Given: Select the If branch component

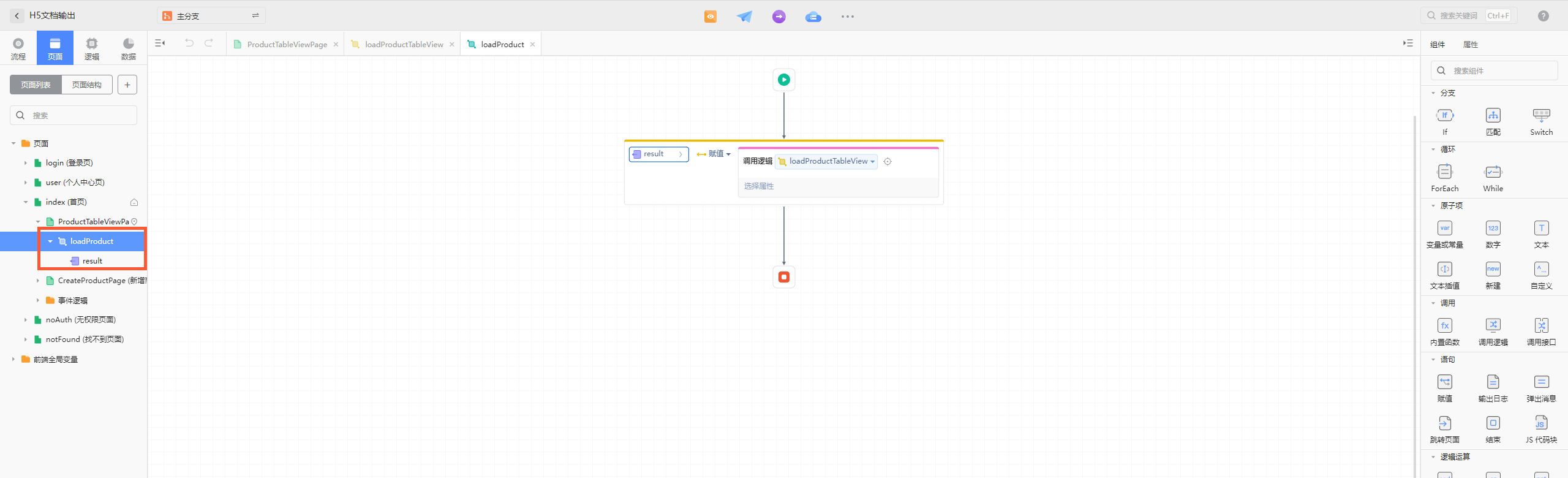Looking at the screenshot, I should click(x=1445, y=121).
